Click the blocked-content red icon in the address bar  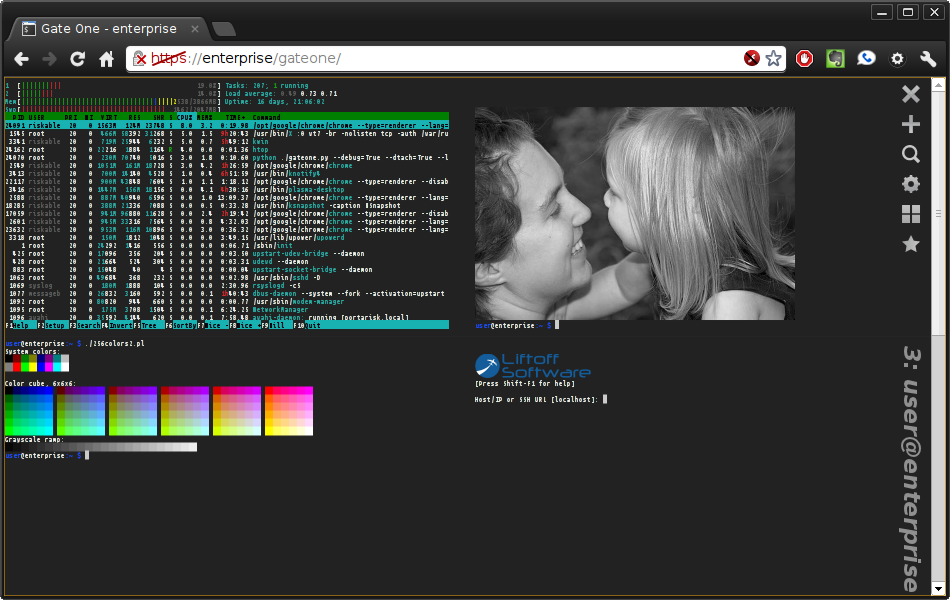click(x=752, y=58)
